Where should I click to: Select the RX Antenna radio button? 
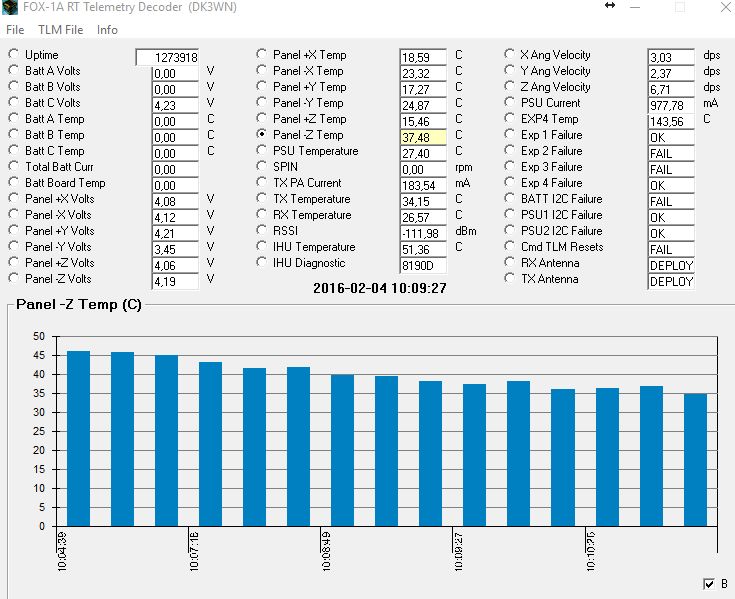click(x=510, y=262)
